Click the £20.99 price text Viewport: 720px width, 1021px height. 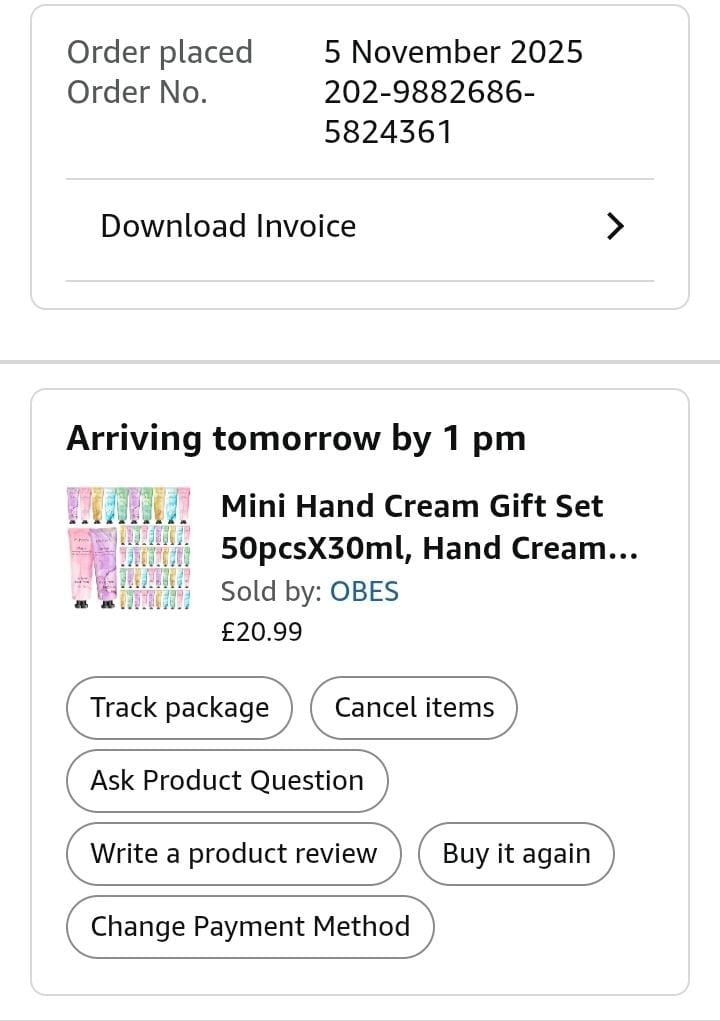click(x=261, y=632)
